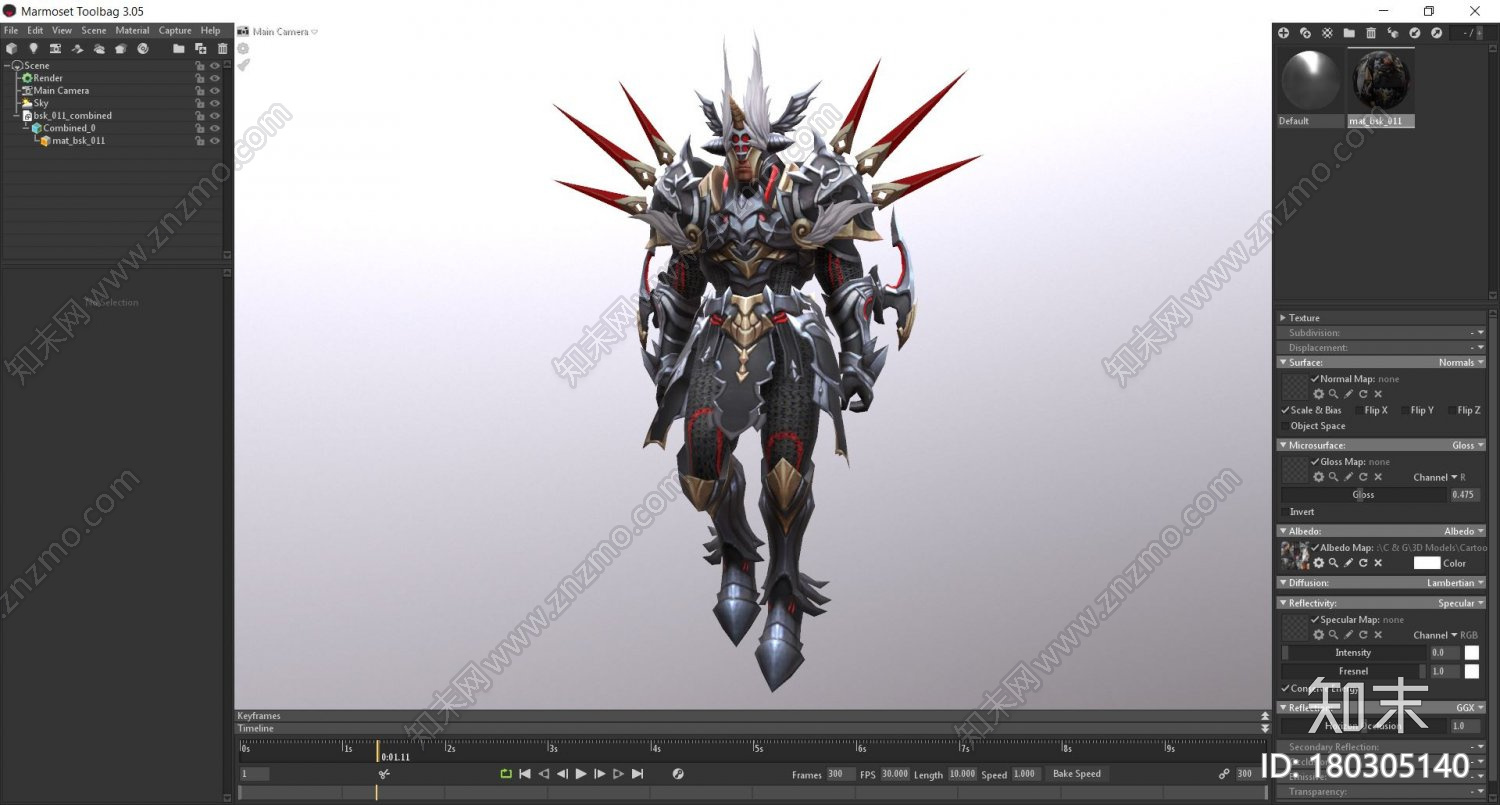Viewport: 1500px width, 805px height.
Task: Open the Surface Normals model dropdown
Action: 1461,363
